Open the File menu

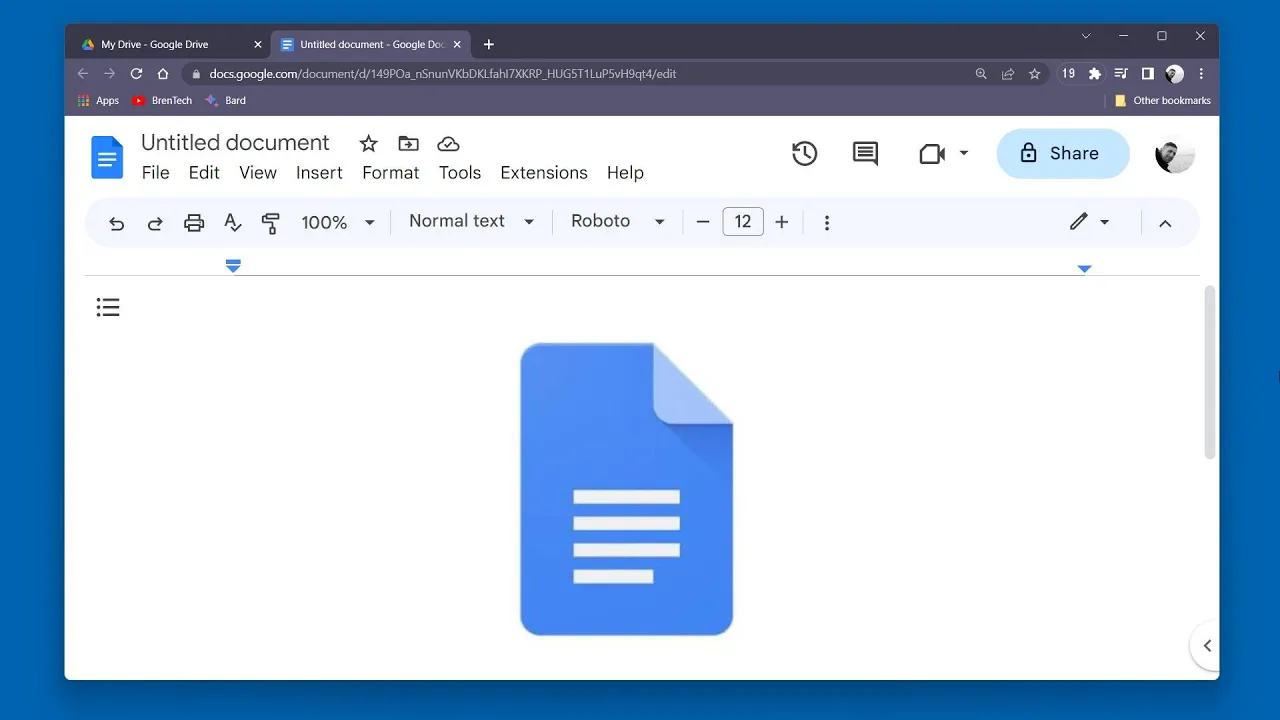[x=156, y=173]
